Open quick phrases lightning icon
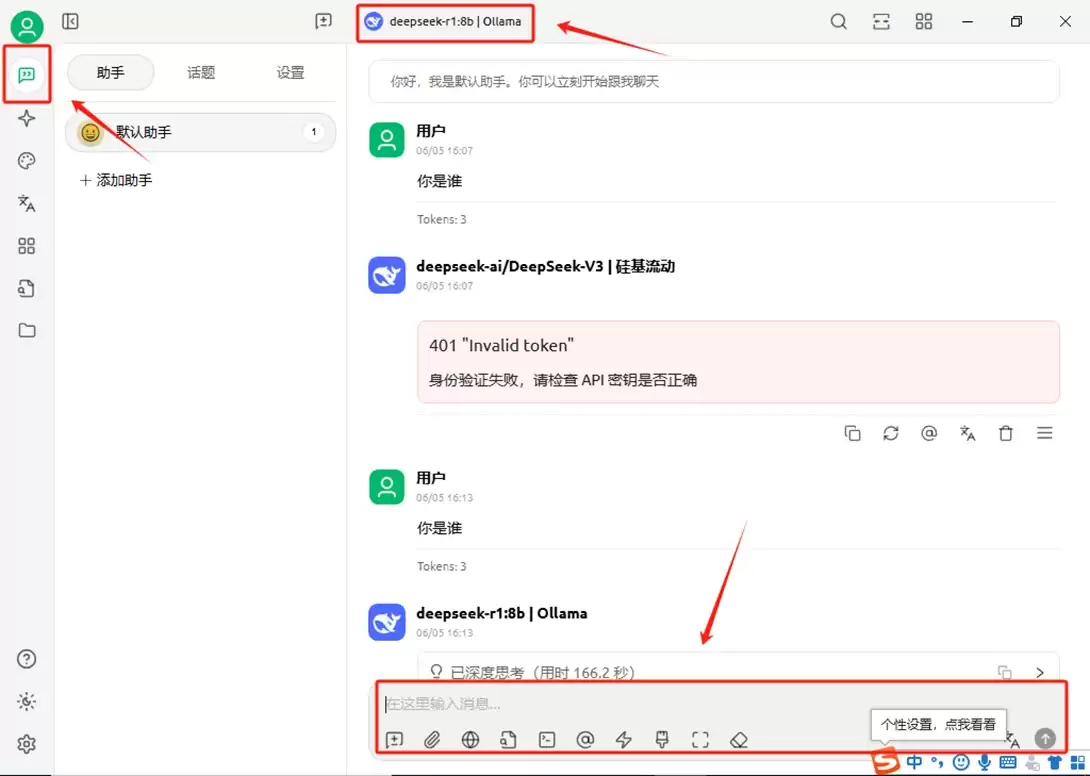Image resolution: width=1090 pixels, height=776 pixels. point(624,740)
